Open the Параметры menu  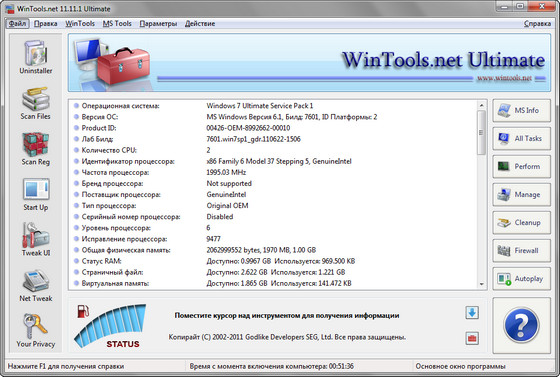click(158, 24)
